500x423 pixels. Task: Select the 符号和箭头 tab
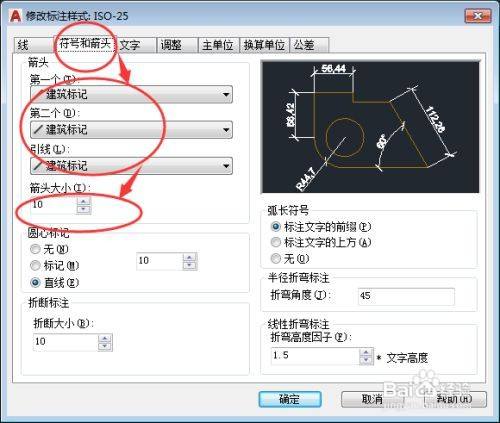[x=85, y=44]
